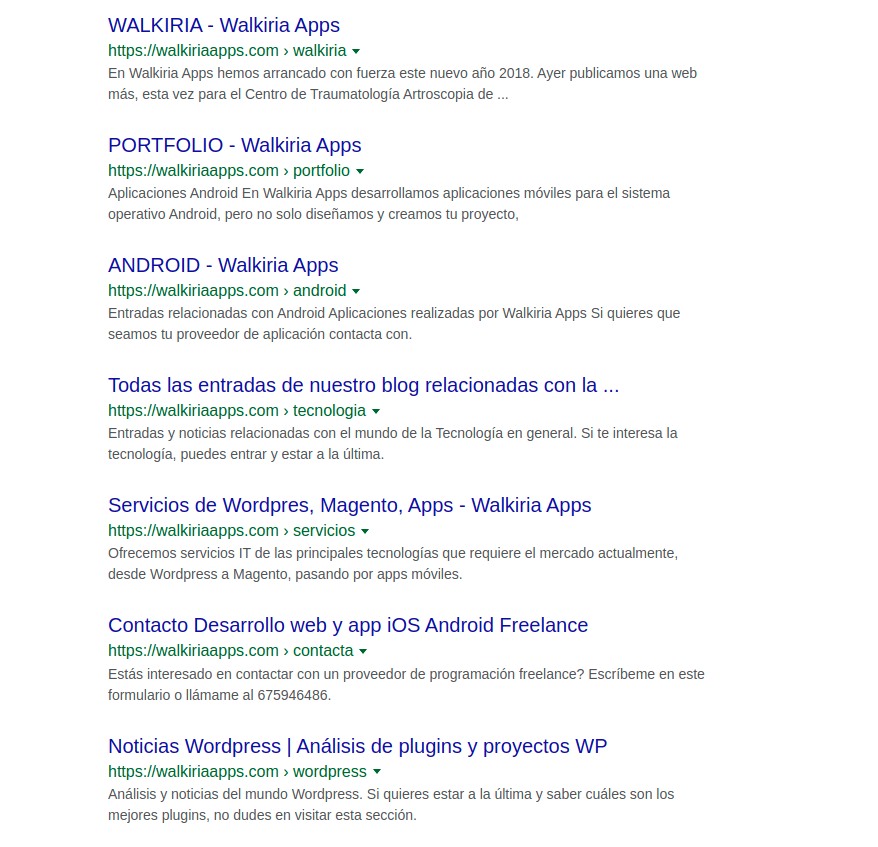The height and width of the screenshot is (847, 878).
Task: Click green URL walkiriaapps.com › servicios
Action: (x=232, y=530)
